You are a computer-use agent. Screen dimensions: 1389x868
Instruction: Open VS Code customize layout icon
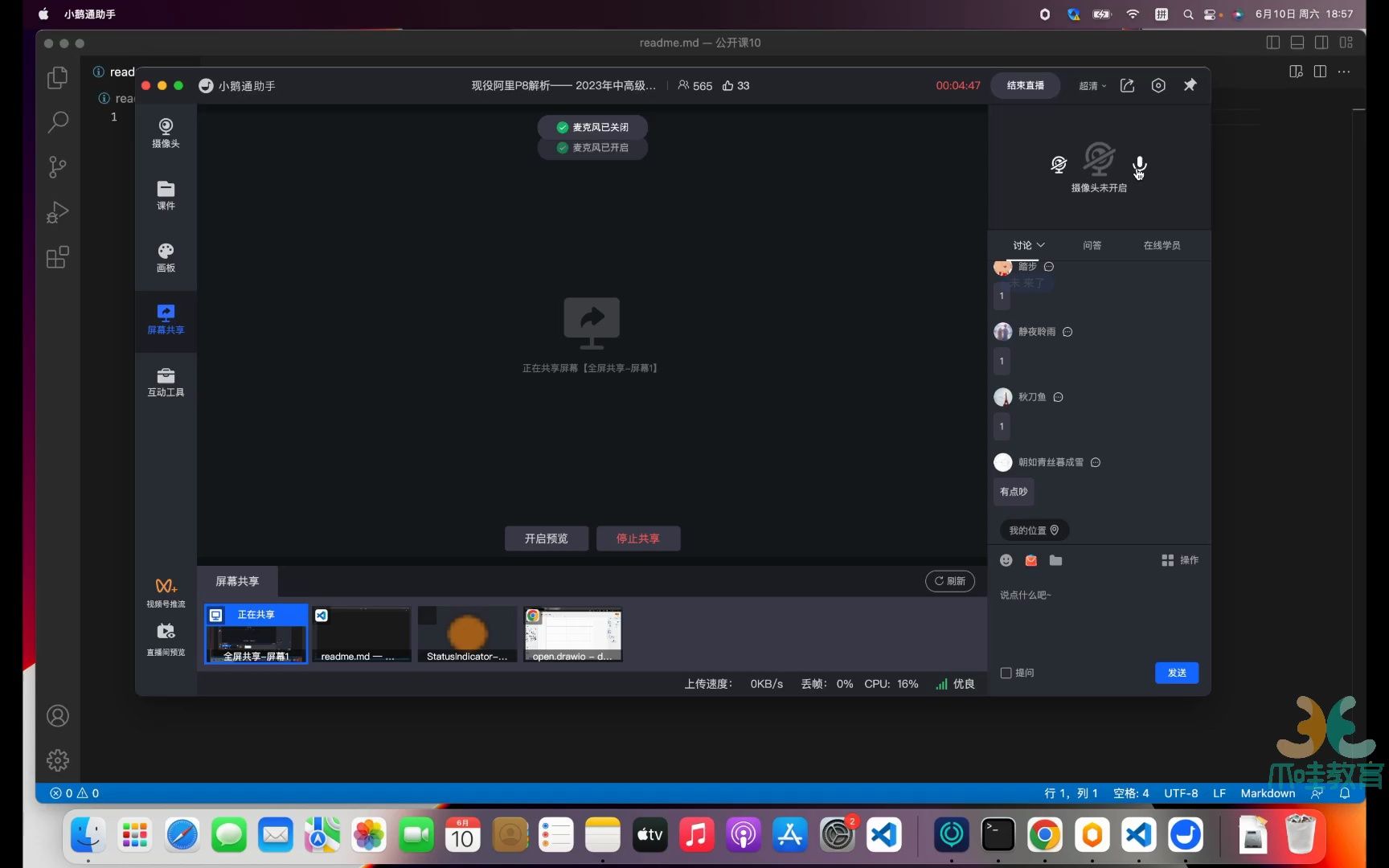(1346, 43)
